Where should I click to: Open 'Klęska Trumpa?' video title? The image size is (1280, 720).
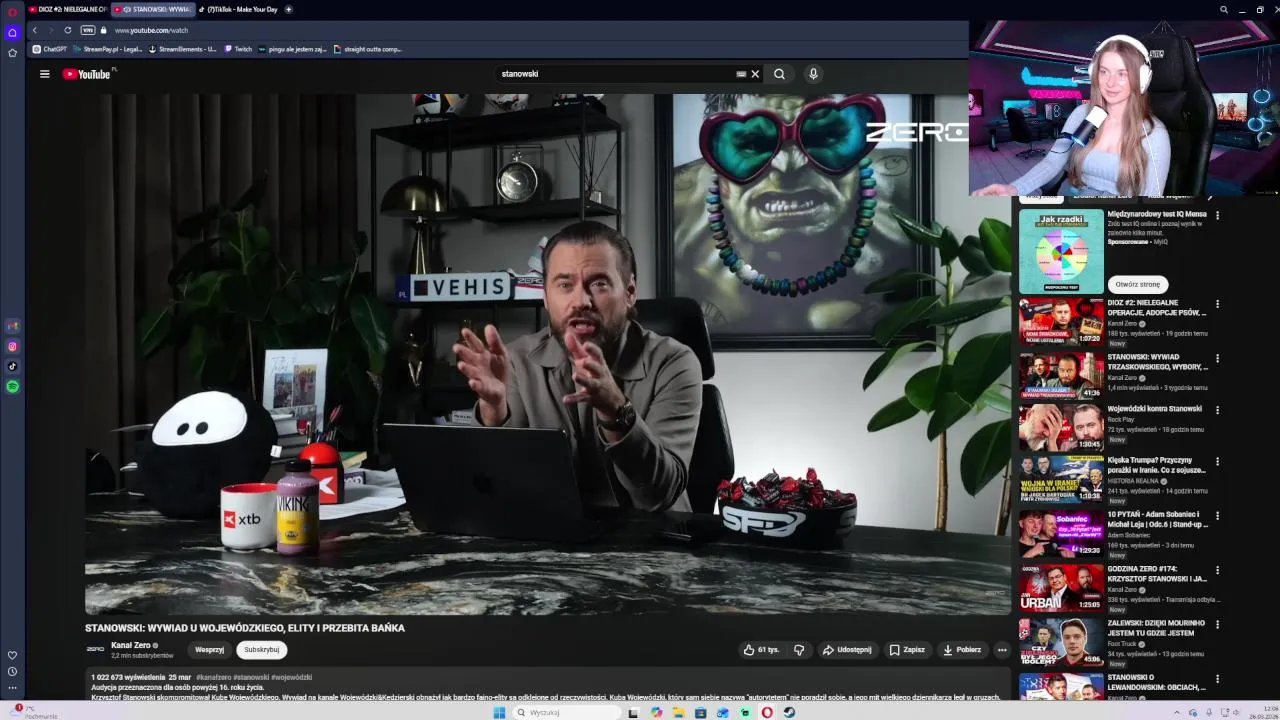[x=1158, y=465]
